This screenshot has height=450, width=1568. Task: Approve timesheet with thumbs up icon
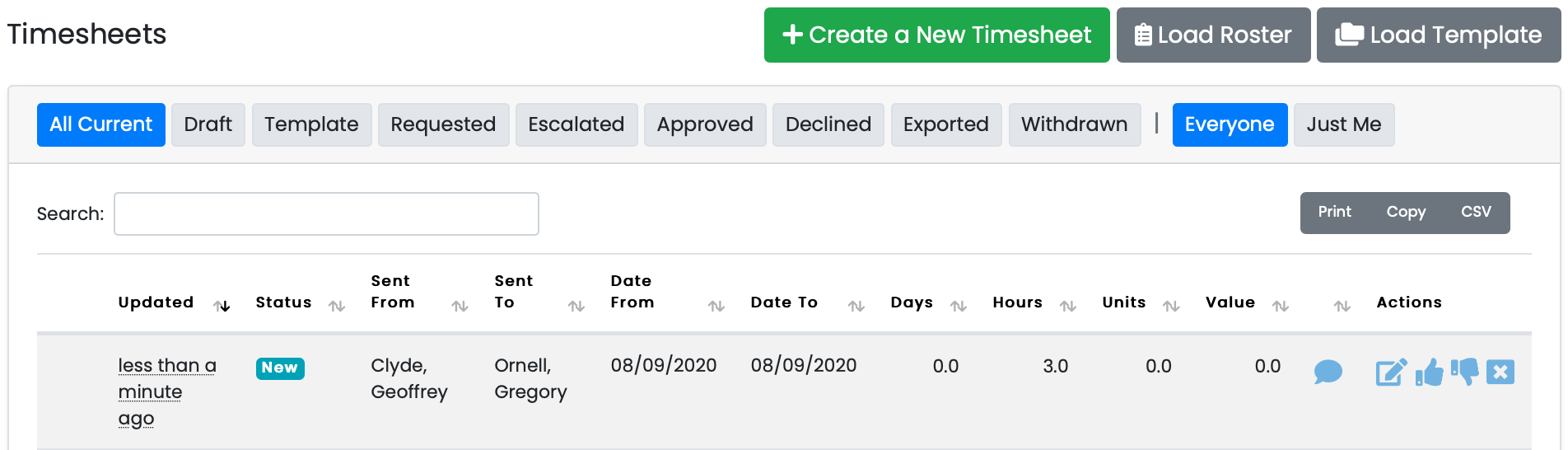click(x=1430, y=373)
